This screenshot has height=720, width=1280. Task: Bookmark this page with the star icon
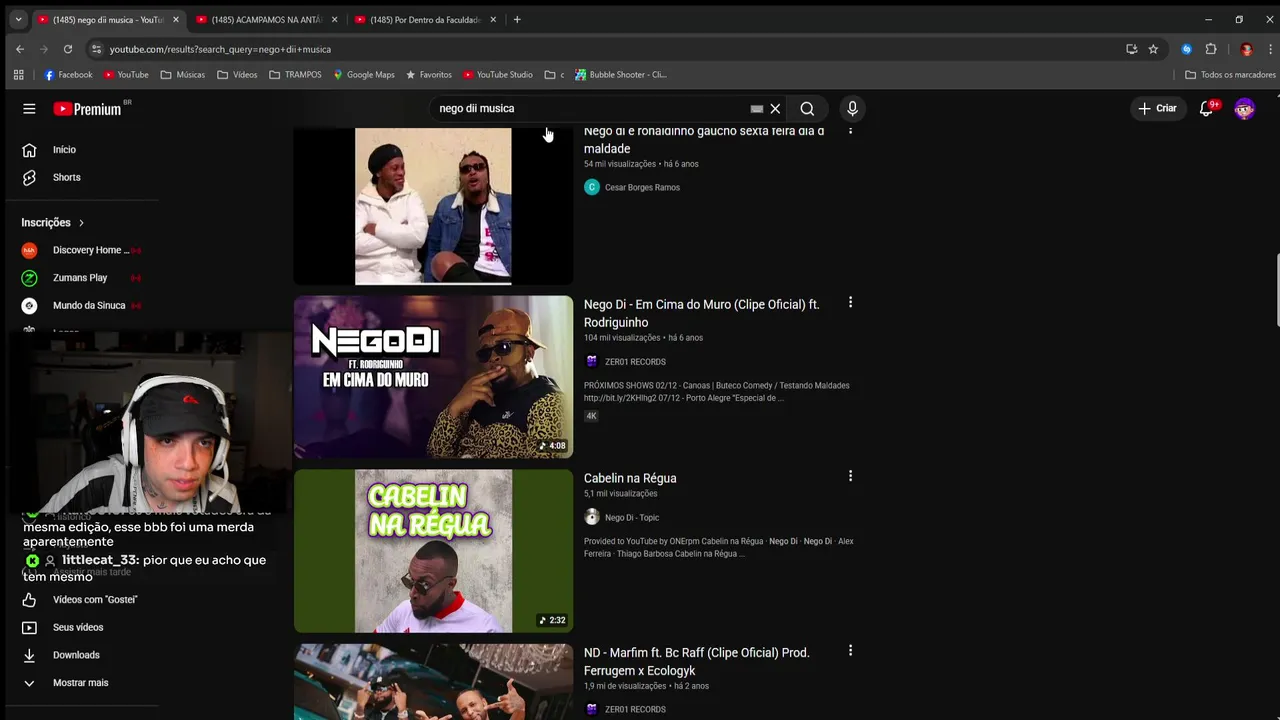(1153, 49)
